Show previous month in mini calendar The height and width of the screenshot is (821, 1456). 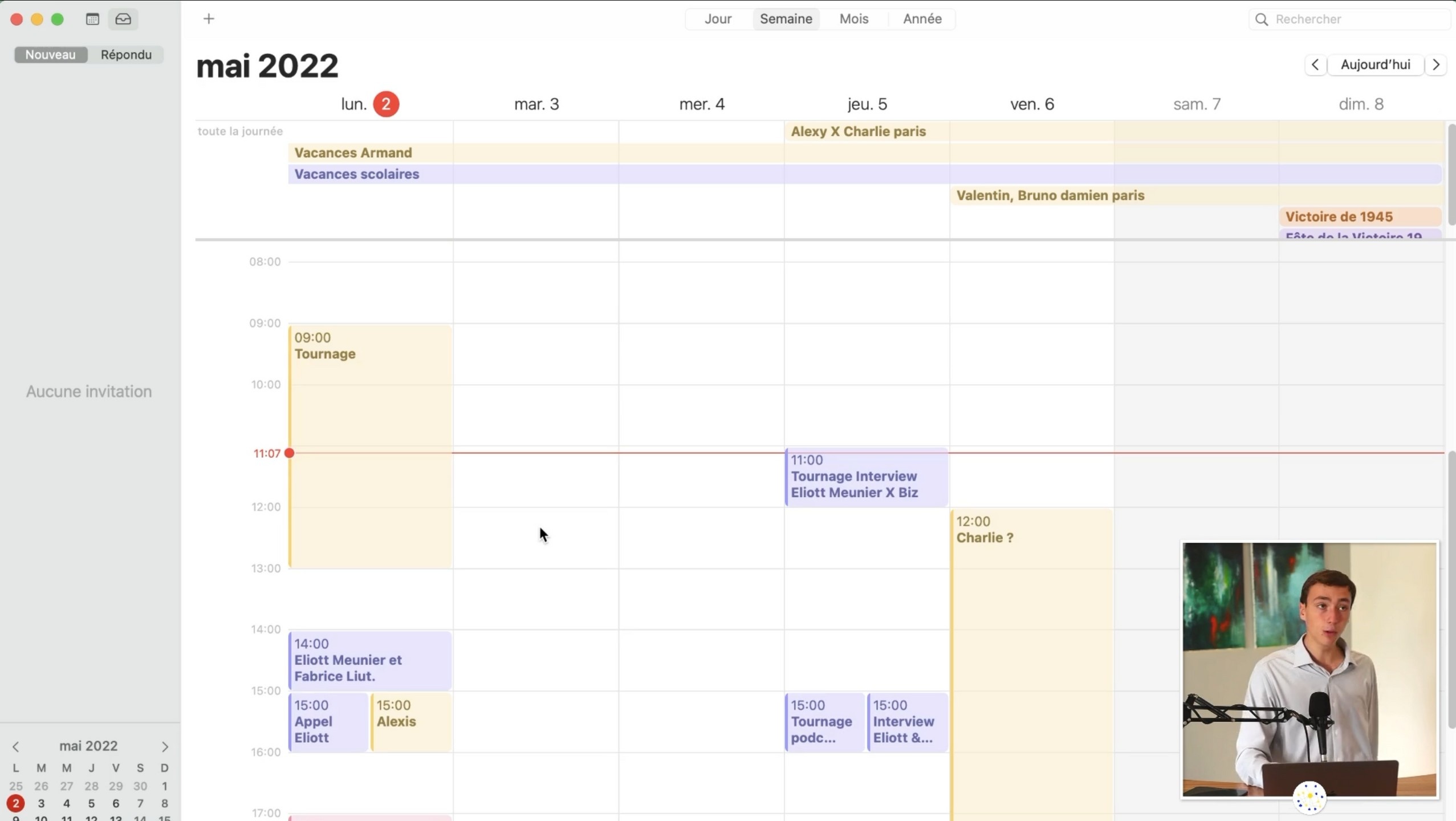point(16,746)
